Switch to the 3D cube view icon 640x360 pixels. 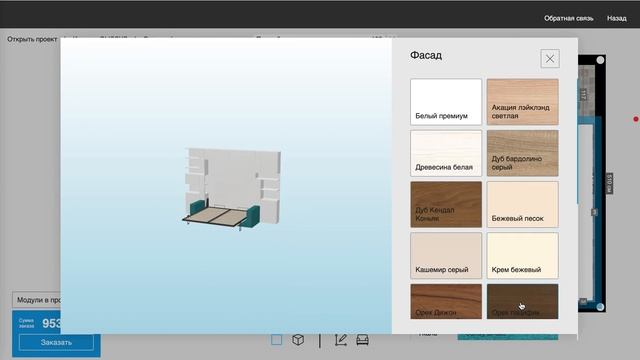point(298,340)
